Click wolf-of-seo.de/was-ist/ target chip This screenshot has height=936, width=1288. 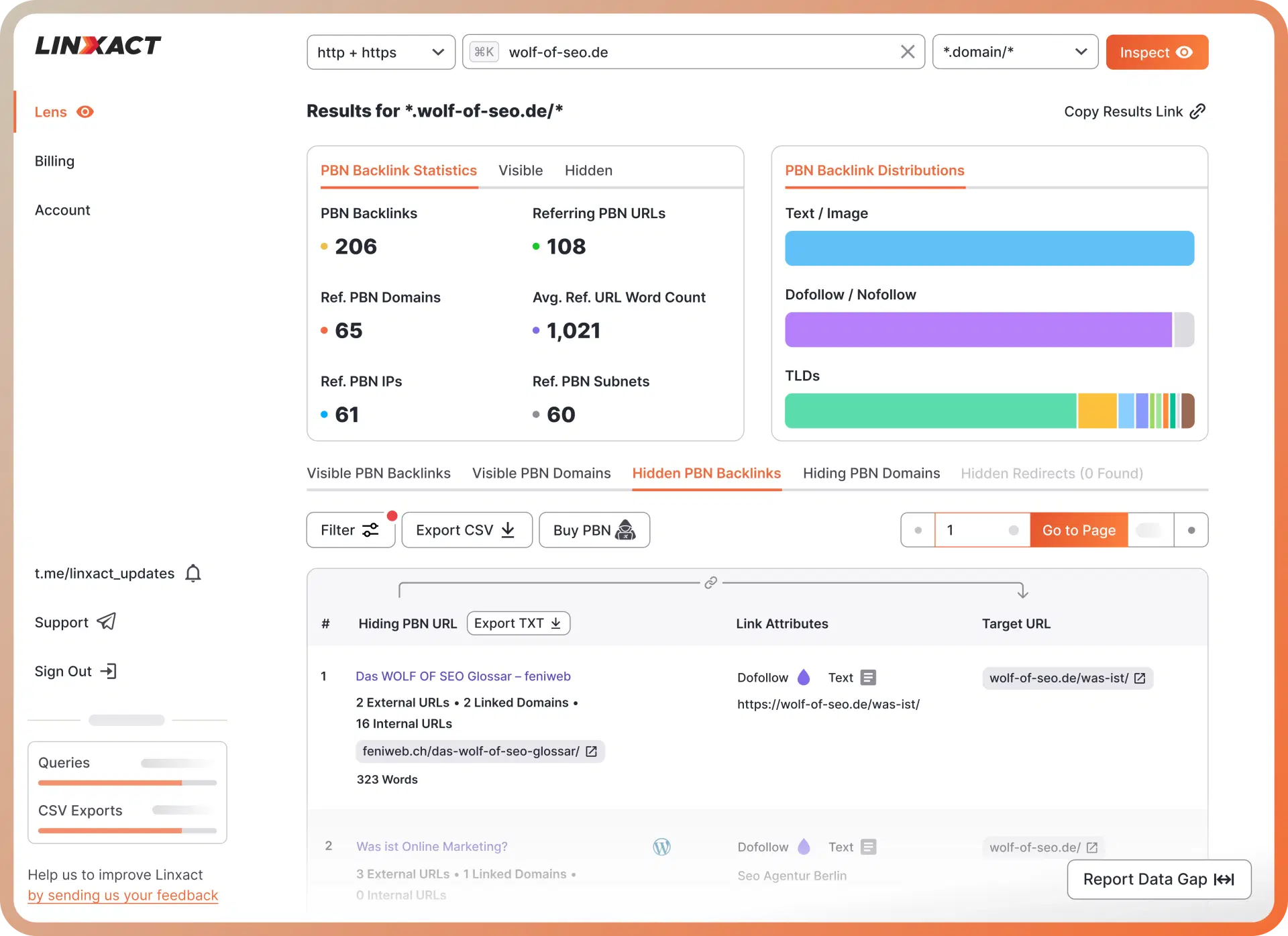point(1068,678)
